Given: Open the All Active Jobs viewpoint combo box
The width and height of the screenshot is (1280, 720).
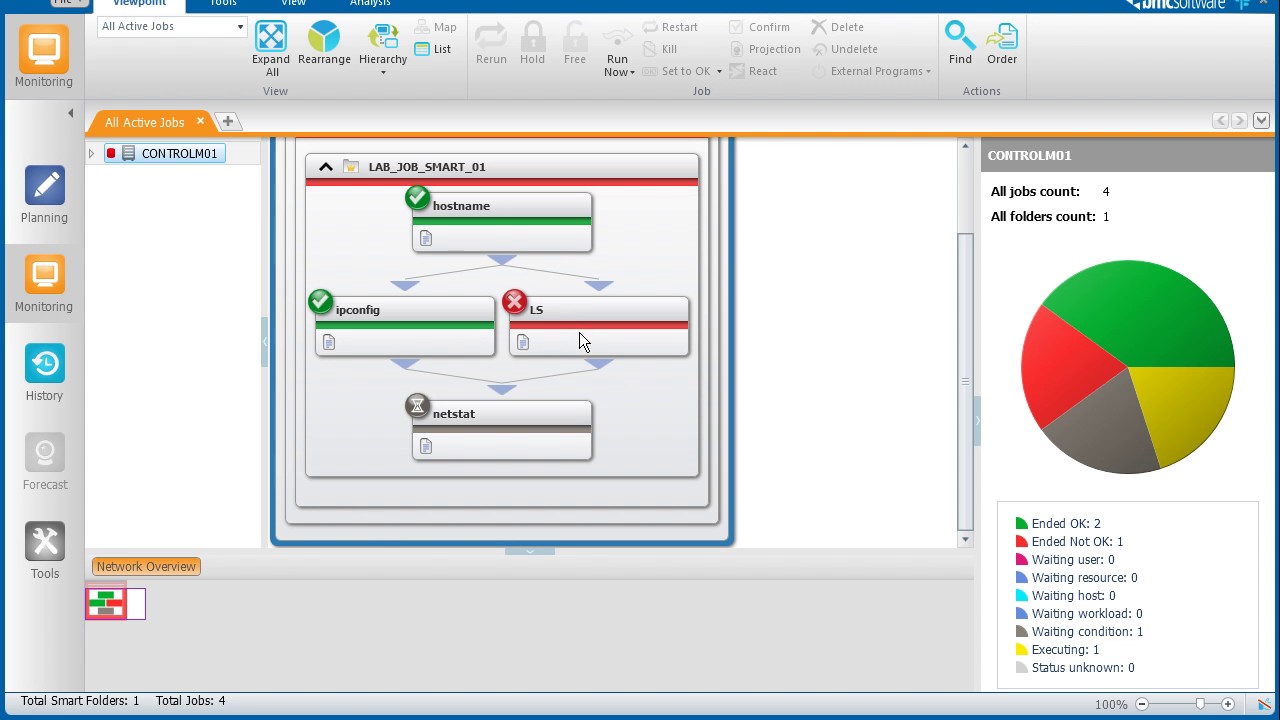Looking at the screenshot, I should tap(172, 26).
